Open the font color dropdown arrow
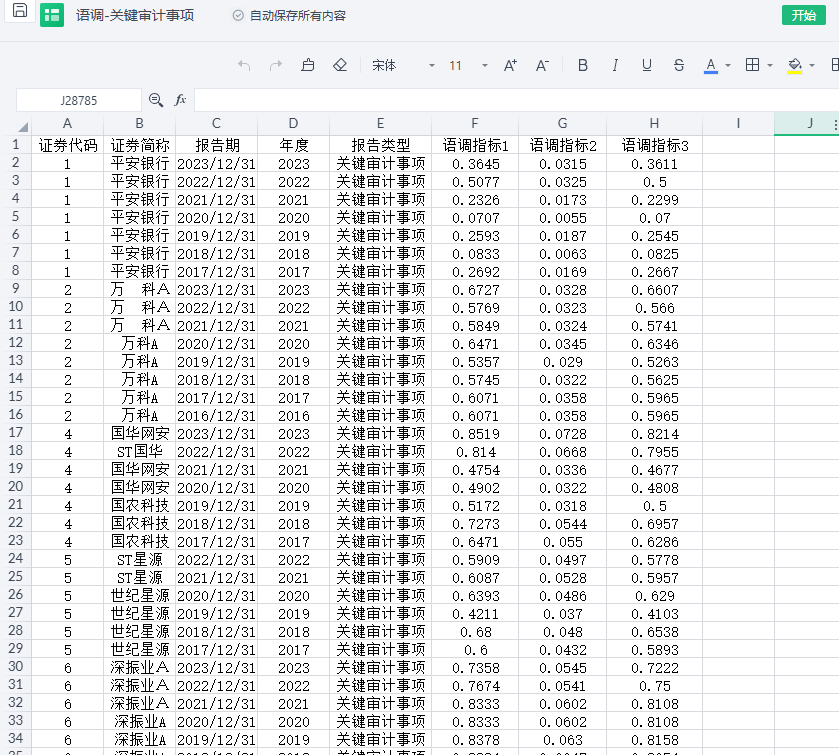 click(x=728, y=66)
